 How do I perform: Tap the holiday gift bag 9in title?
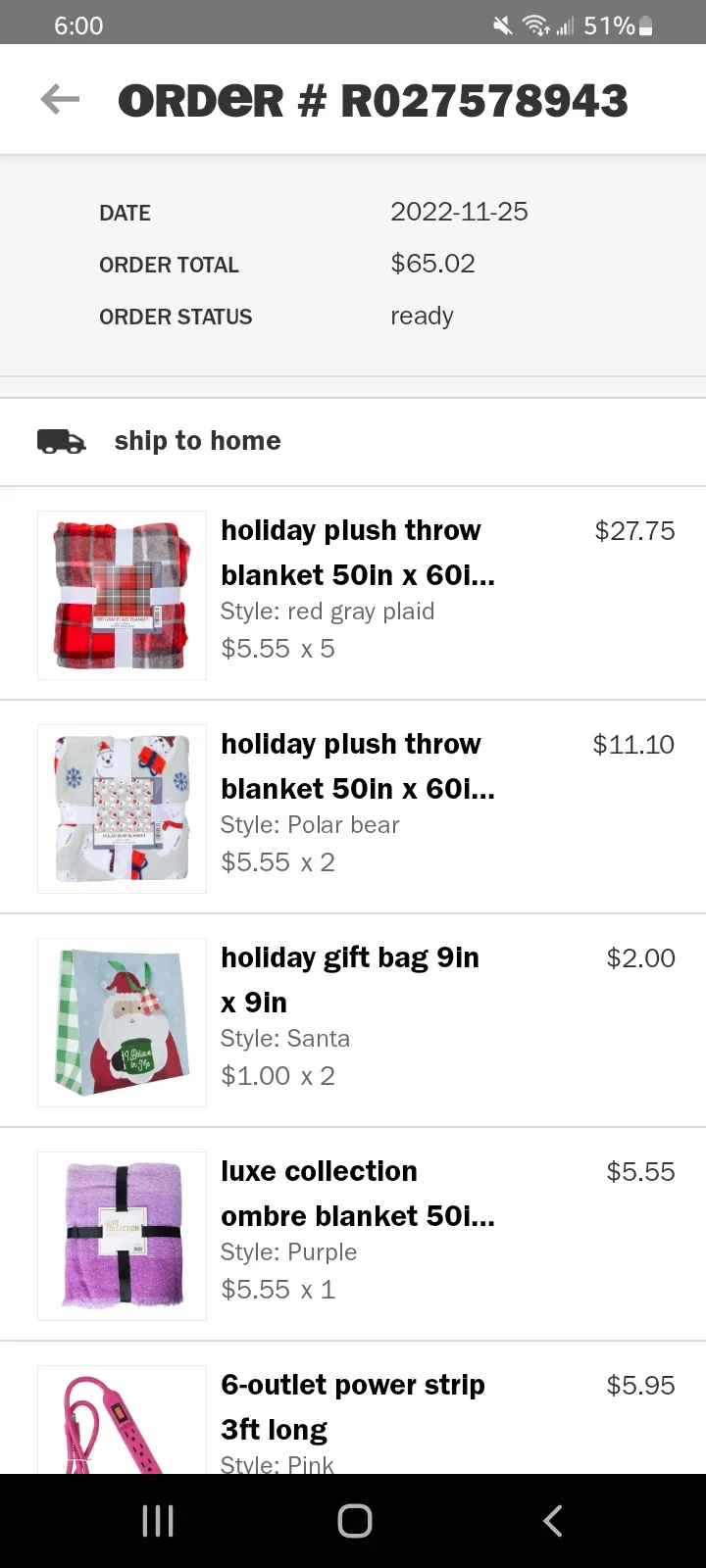pos(350,979)
